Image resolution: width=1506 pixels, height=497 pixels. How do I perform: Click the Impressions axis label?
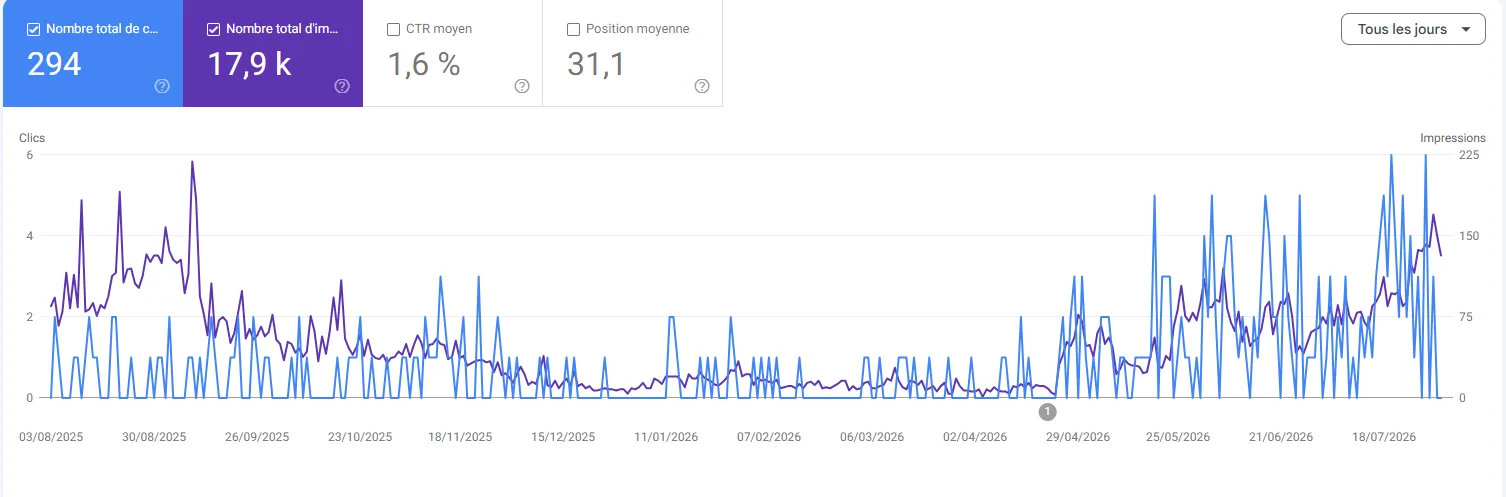point(1453,138)
